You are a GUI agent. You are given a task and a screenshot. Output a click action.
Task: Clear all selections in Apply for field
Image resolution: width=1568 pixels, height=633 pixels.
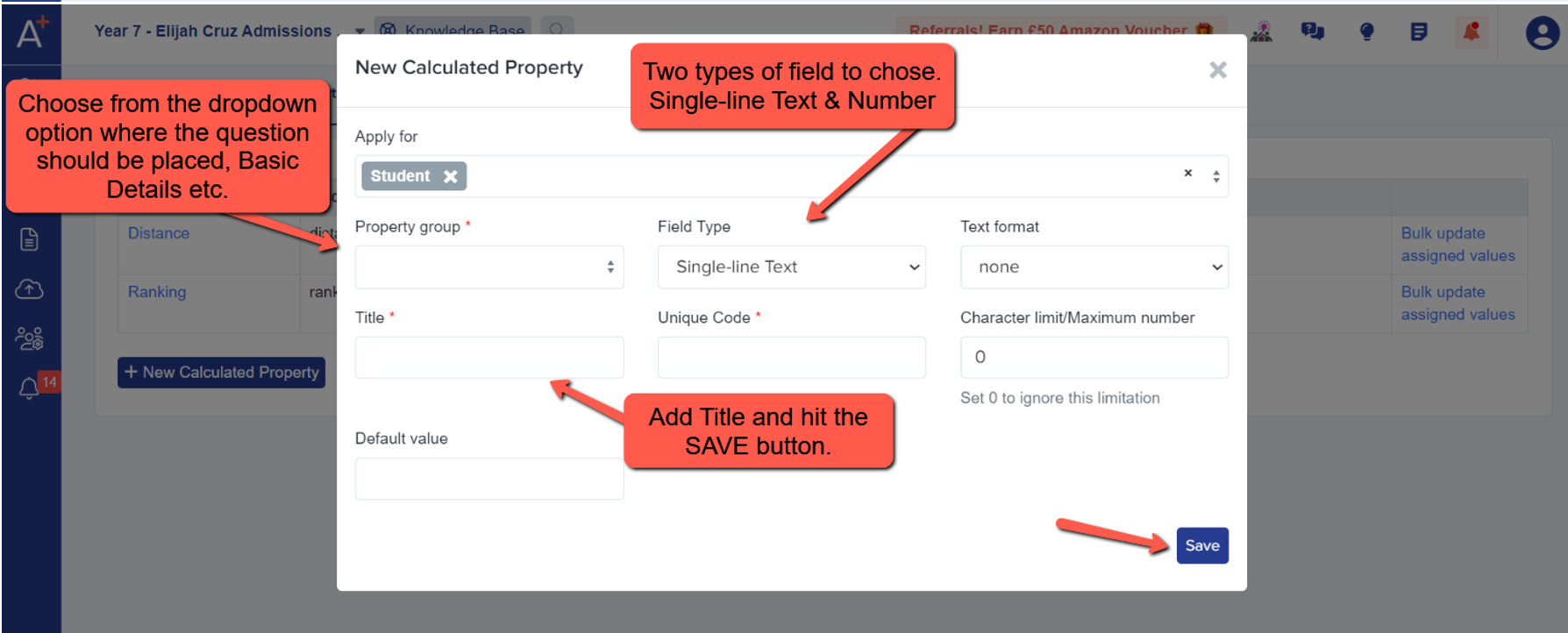(1188, 173)
